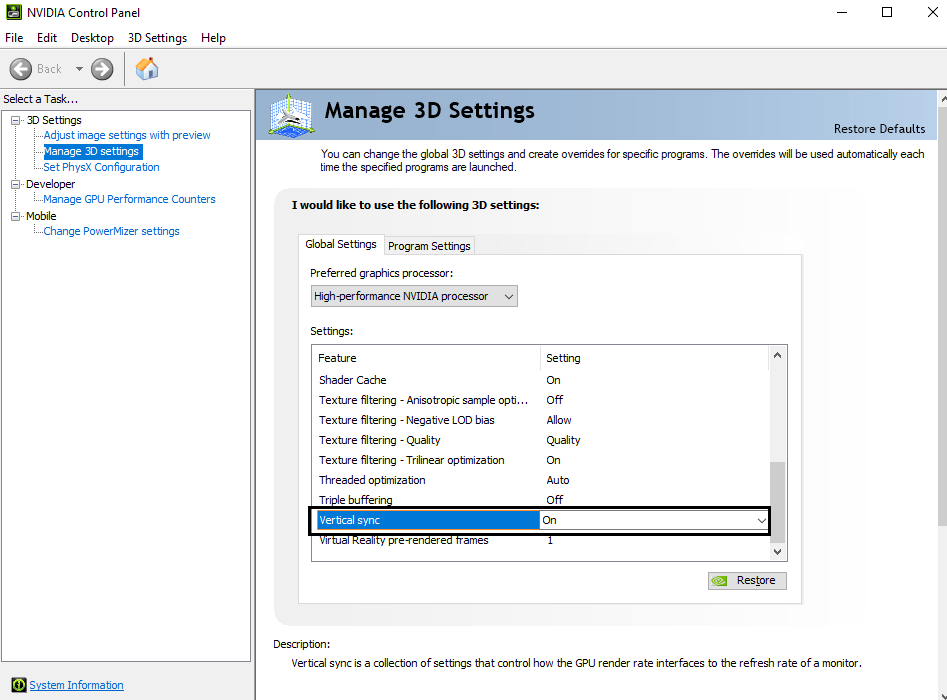This screenshot has height=700, width=947.
Task: Click the Setting column header
Action: [655, 358]
